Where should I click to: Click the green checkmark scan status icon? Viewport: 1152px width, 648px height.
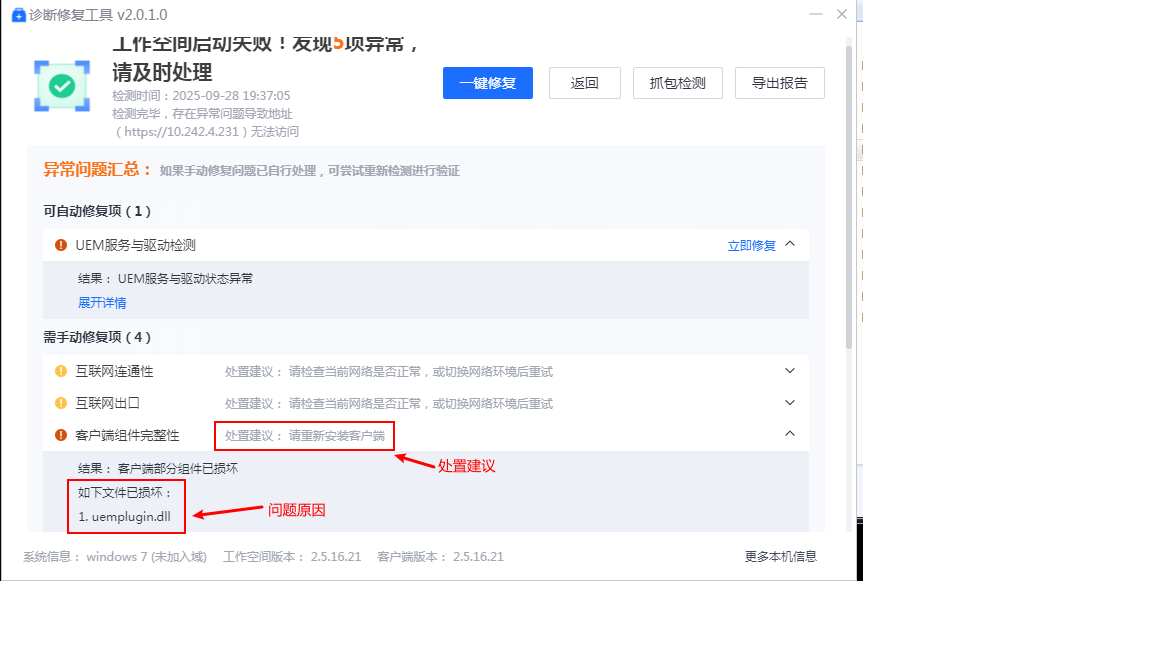point(62,86)
